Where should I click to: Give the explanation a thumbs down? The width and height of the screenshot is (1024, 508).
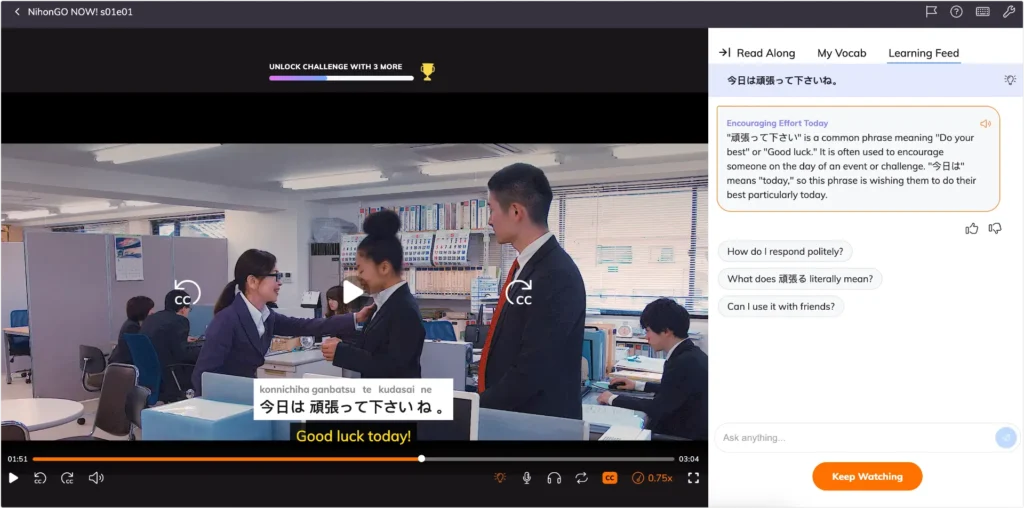[995, 229]
